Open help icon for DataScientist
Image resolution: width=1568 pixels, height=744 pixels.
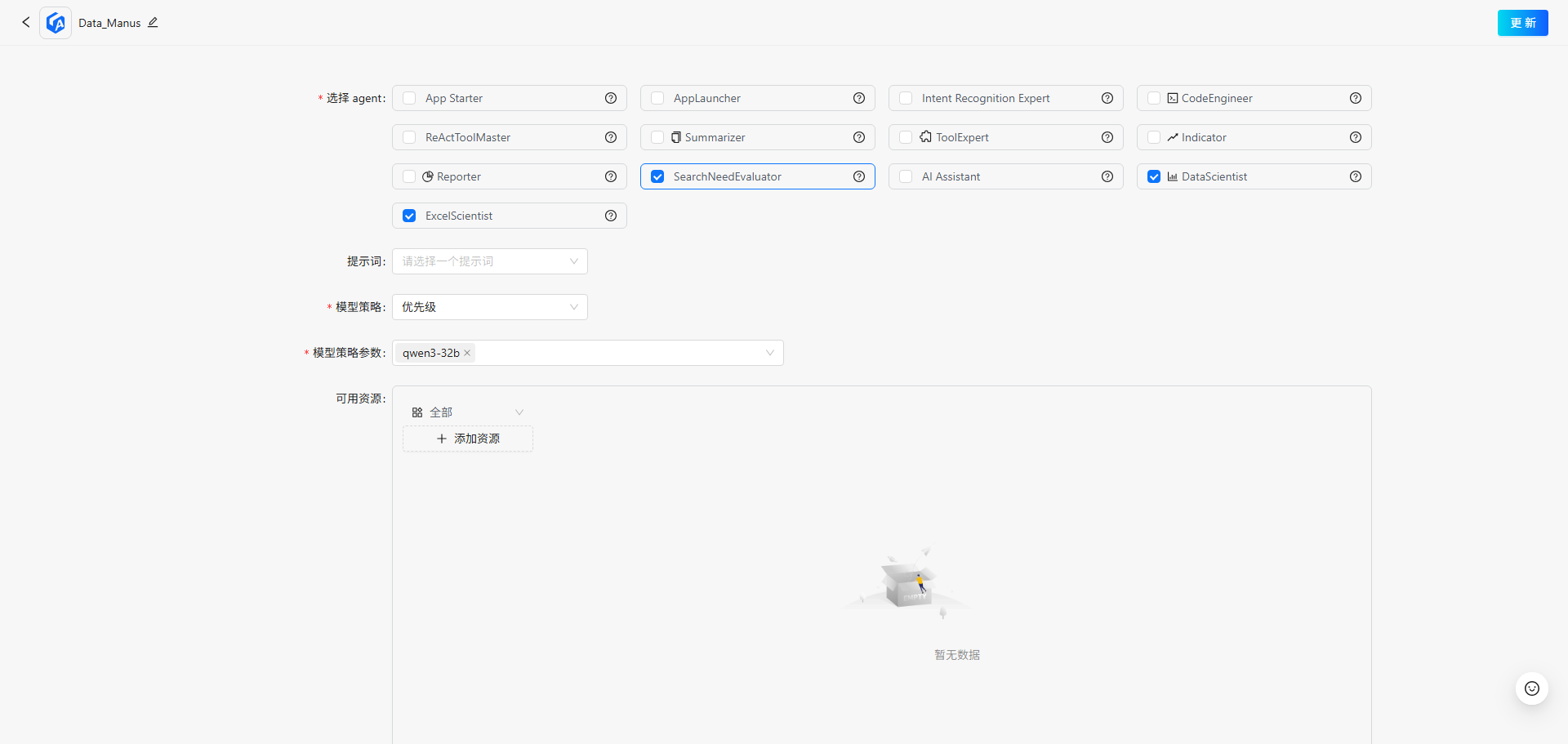tap(1355, 176)
